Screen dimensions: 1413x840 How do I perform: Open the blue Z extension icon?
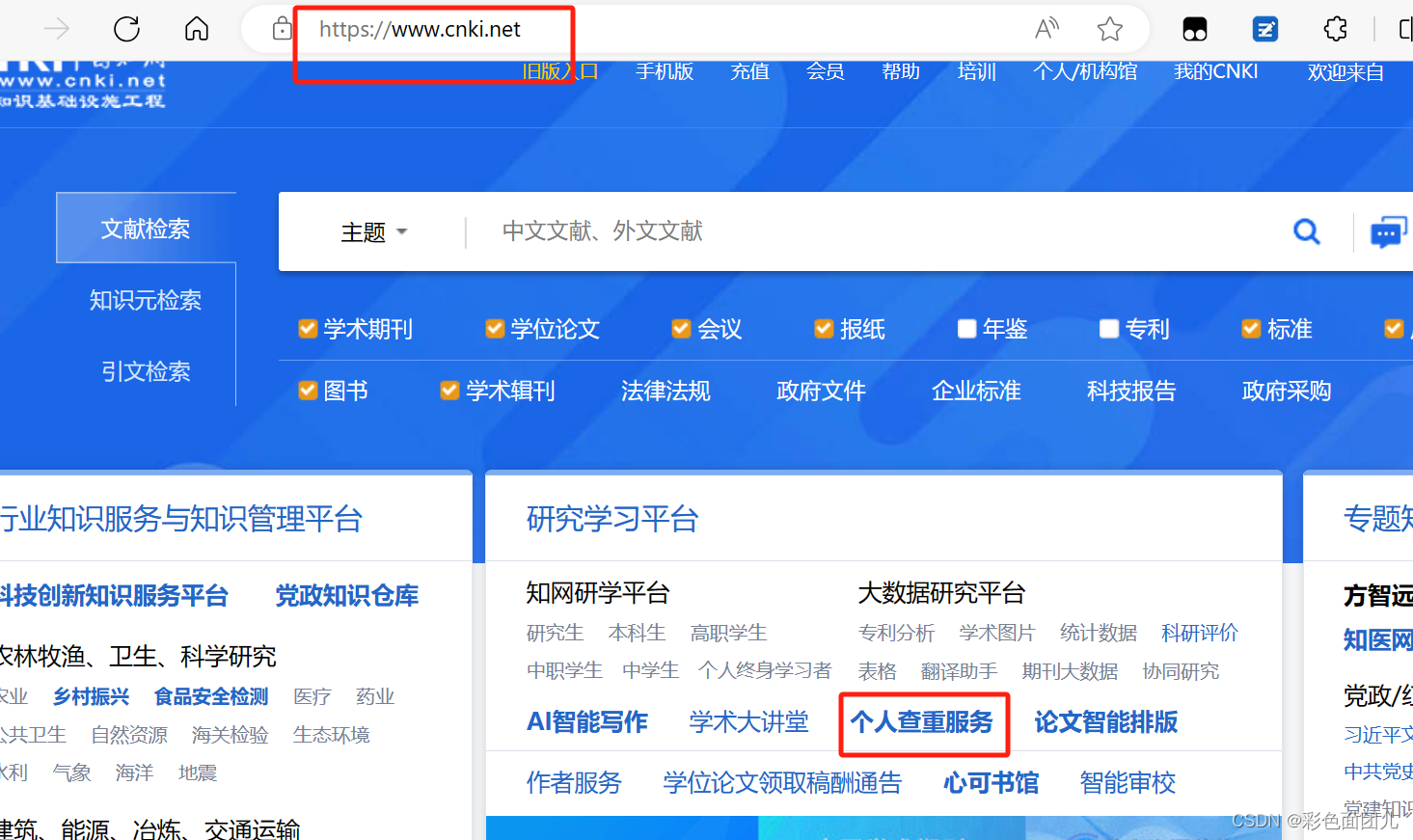tap(1265, 30)
